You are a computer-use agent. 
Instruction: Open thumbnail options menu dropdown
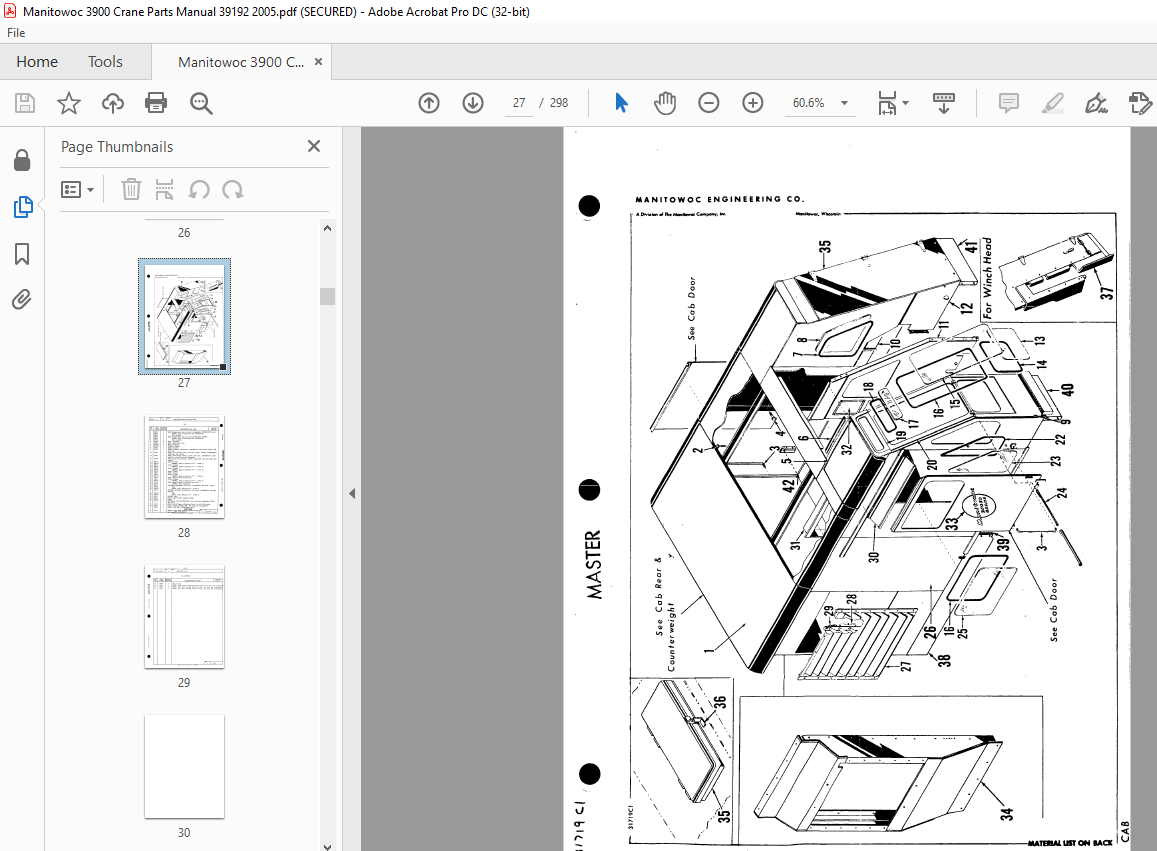click(77, 190)
